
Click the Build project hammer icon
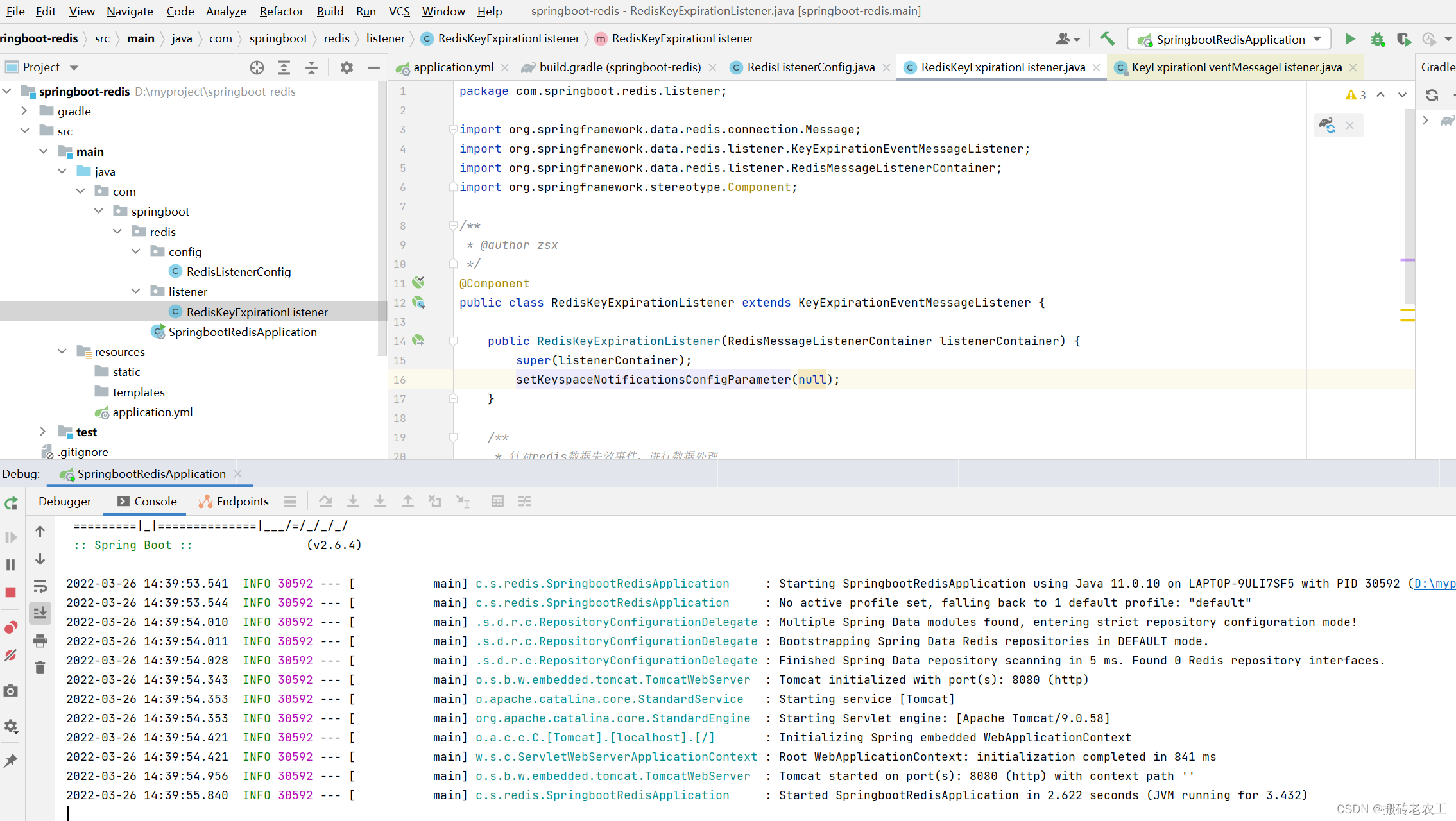click(x=1107, y=38)
